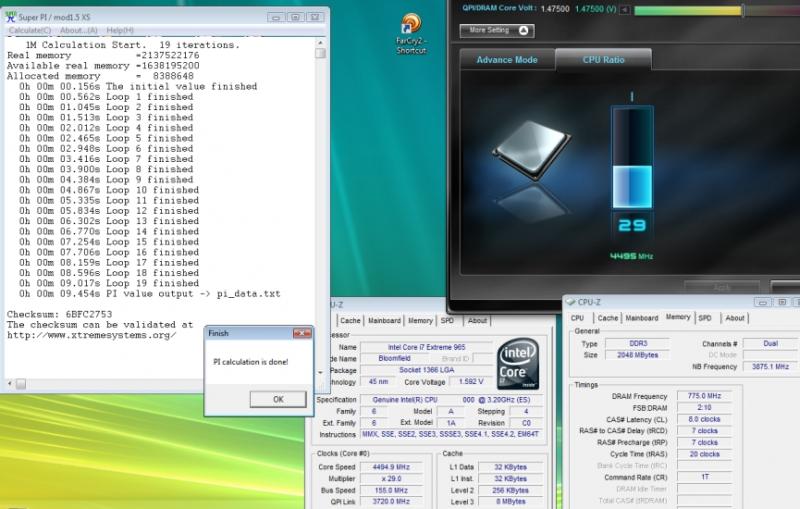
Task: Click the 4495 MHz frequency readout
Action: click(632, 256)
